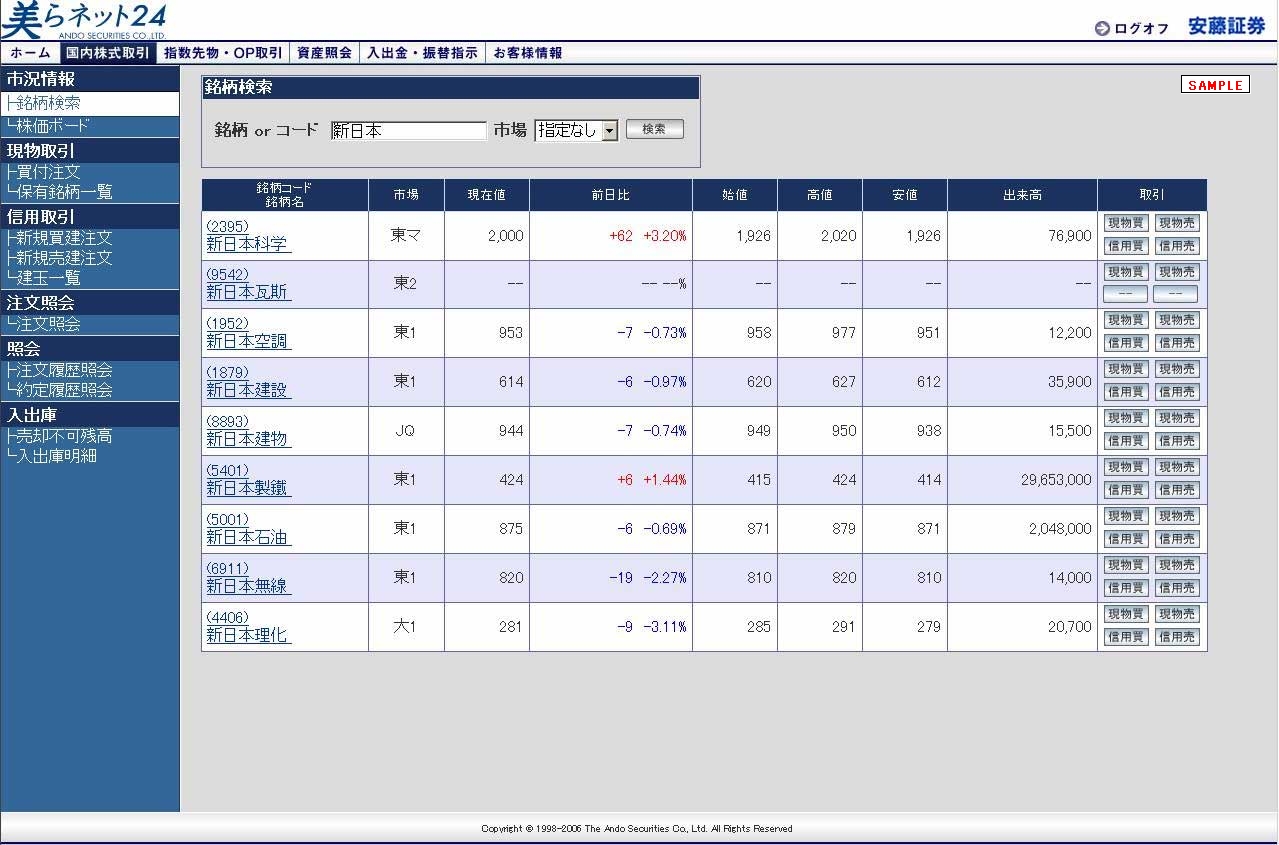This screenshot has height=845, width=1279.
Task: Click the 前日比 value +3.20%
Action: (665, 236)
